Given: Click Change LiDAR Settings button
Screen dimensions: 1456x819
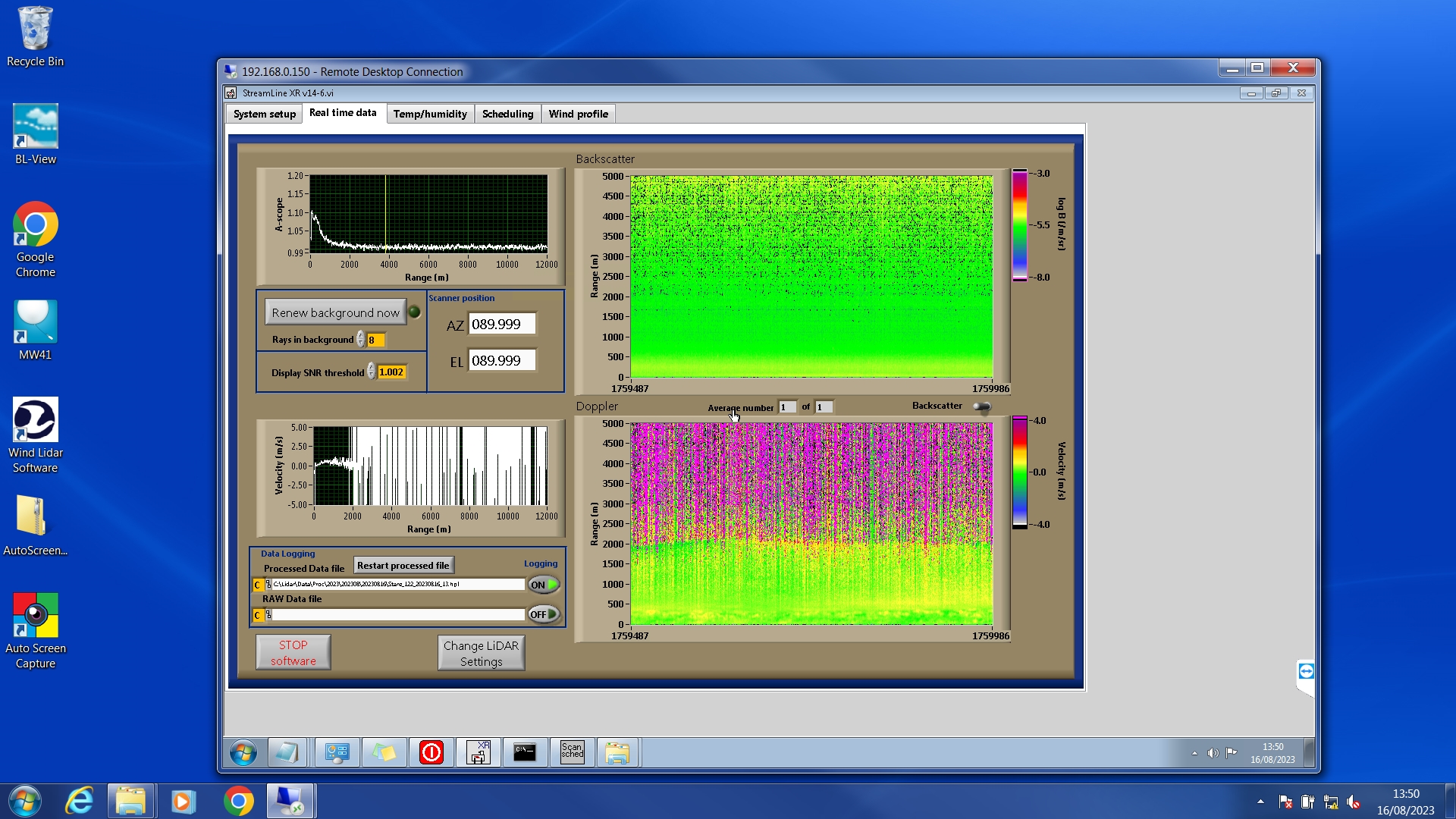Looking at the screenshot, I should coord(481,653).
